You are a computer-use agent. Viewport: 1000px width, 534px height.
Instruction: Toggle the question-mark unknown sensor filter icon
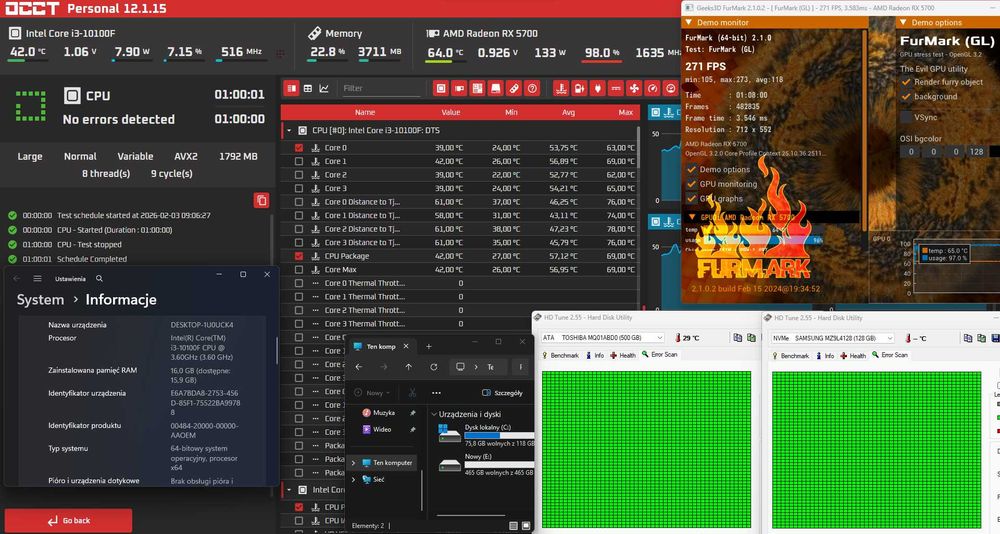(533, 89)
